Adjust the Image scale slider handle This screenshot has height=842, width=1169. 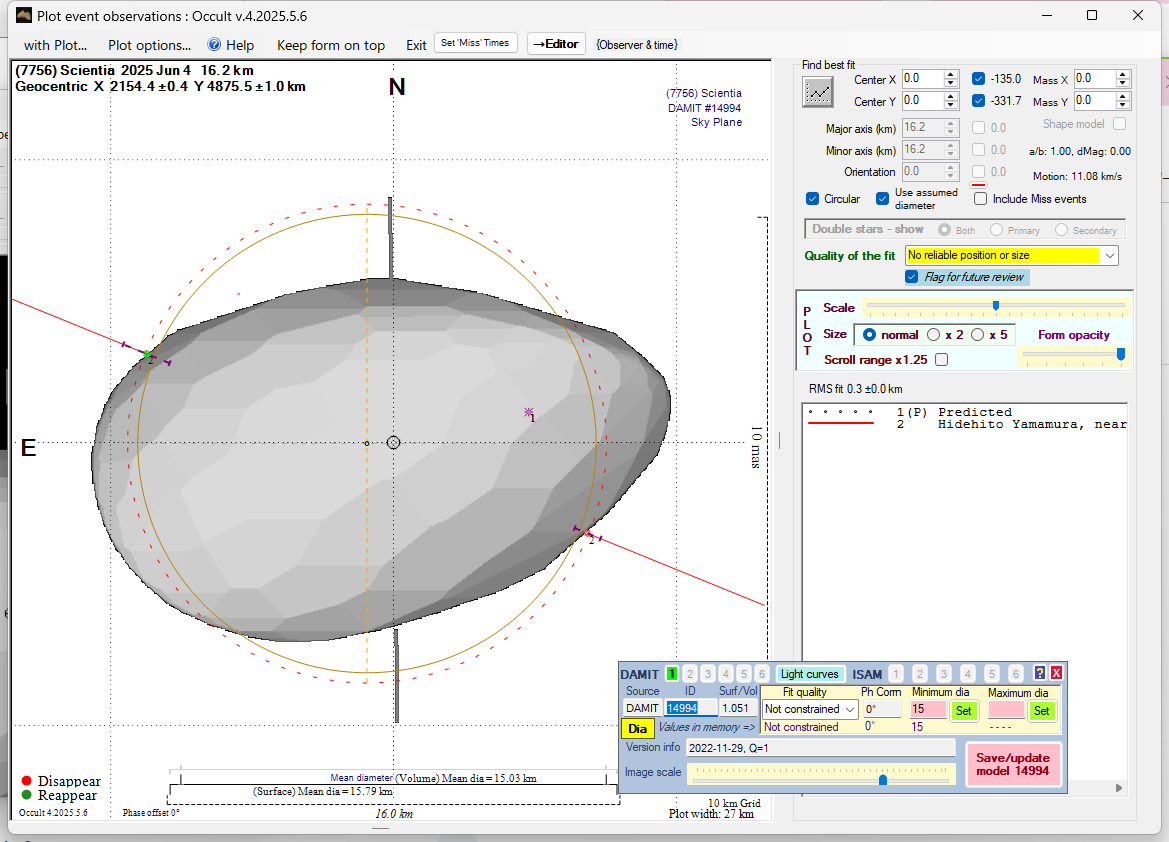(882, 780)
